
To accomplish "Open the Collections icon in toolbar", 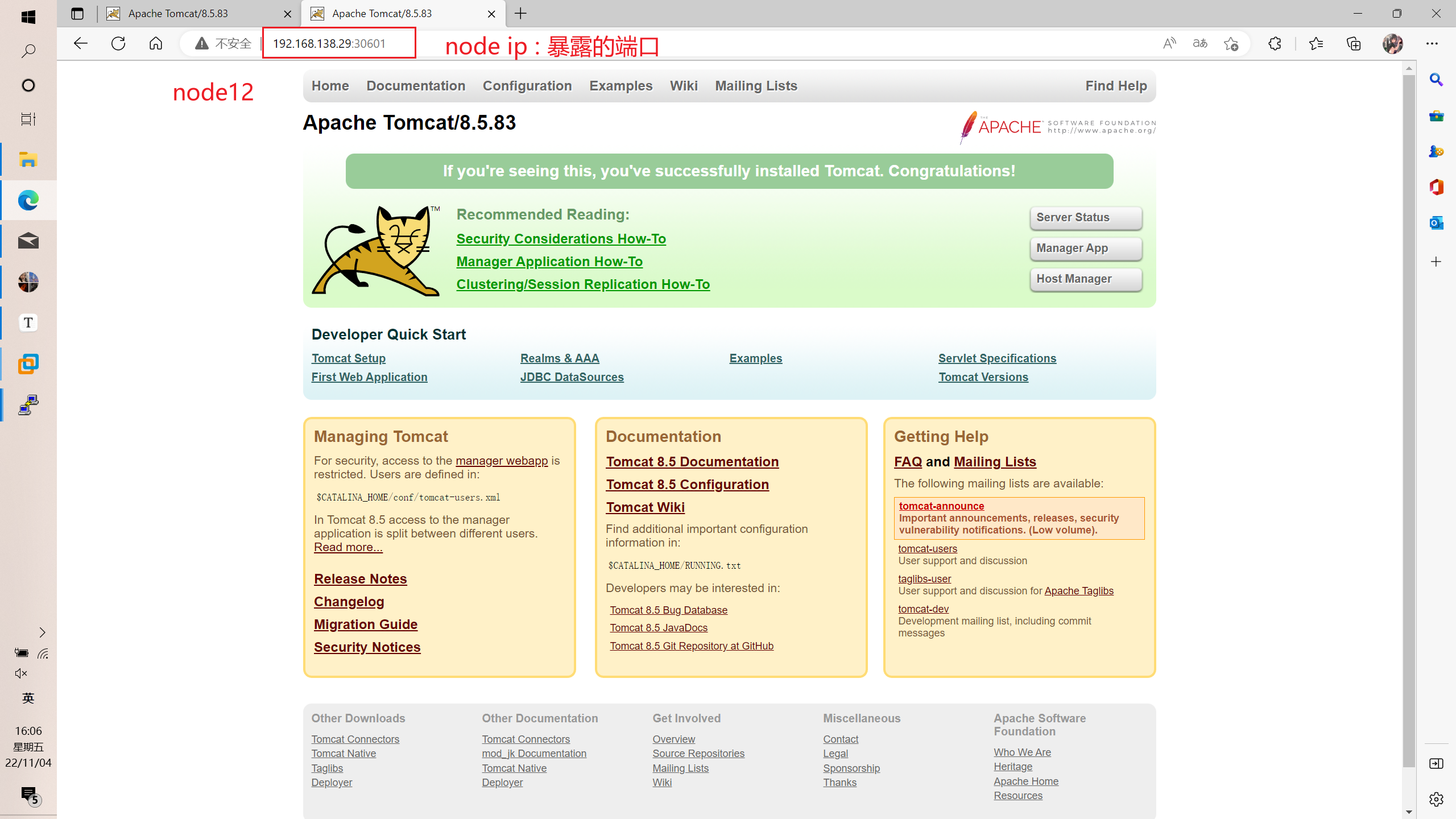I will point(1354,43).
